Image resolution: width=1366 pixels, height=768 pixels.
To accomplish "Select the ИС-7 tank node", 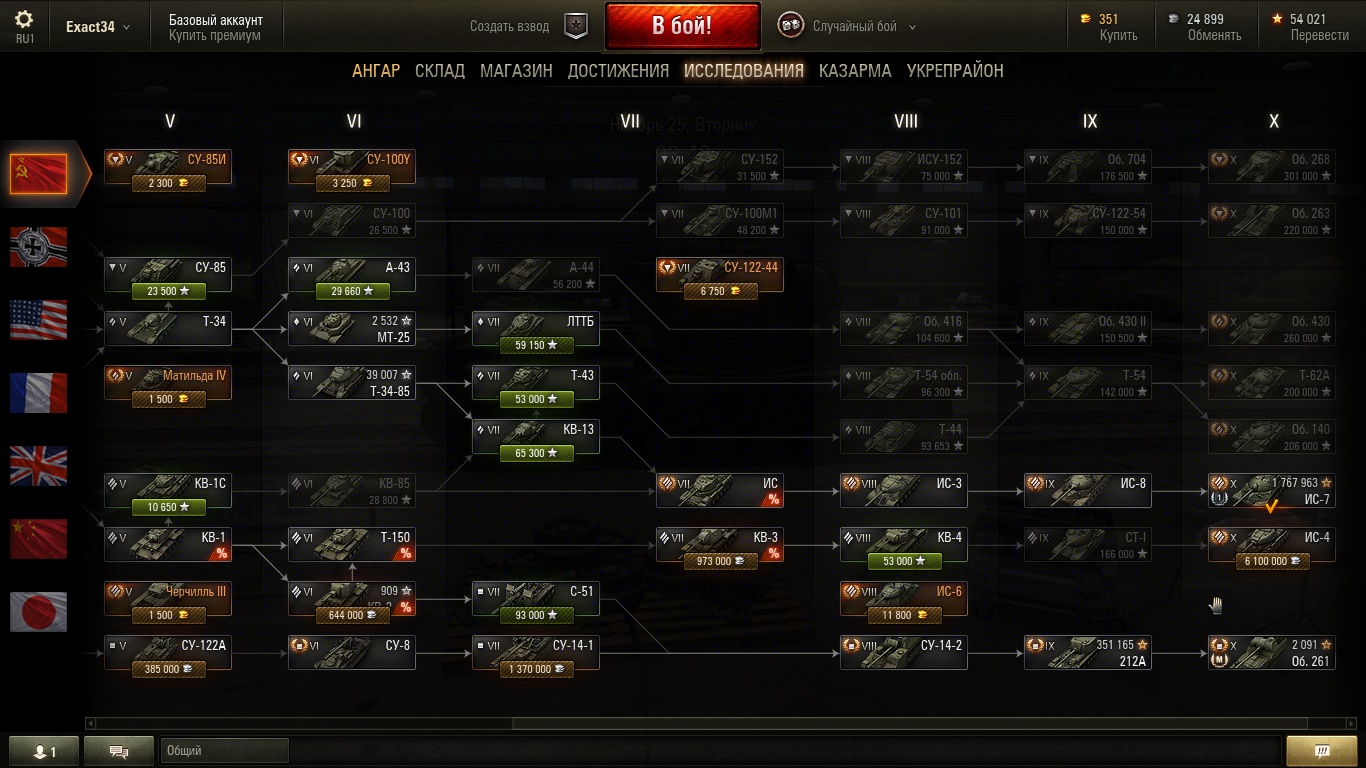I will tap(1271, 491).
